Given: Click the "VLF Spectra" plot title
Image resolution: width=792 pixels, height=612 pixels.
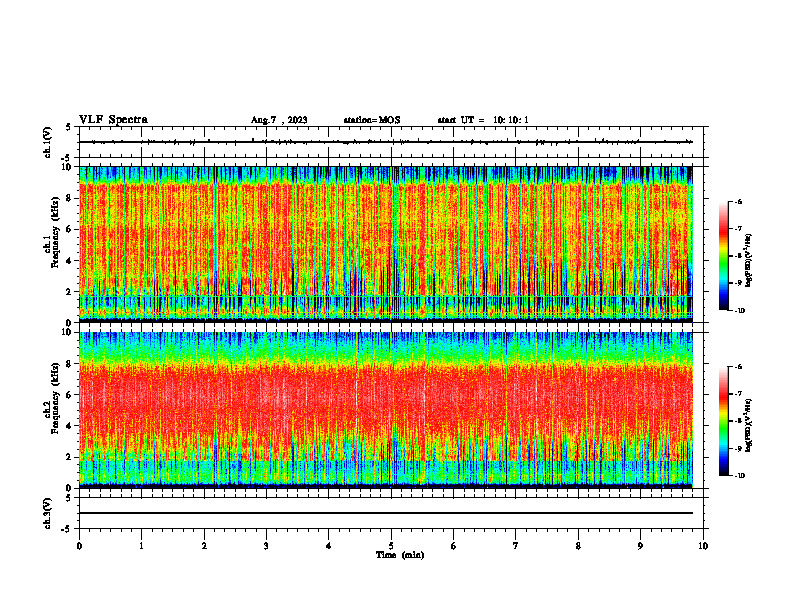Looking at the screenshot, I should pos(113,120).
